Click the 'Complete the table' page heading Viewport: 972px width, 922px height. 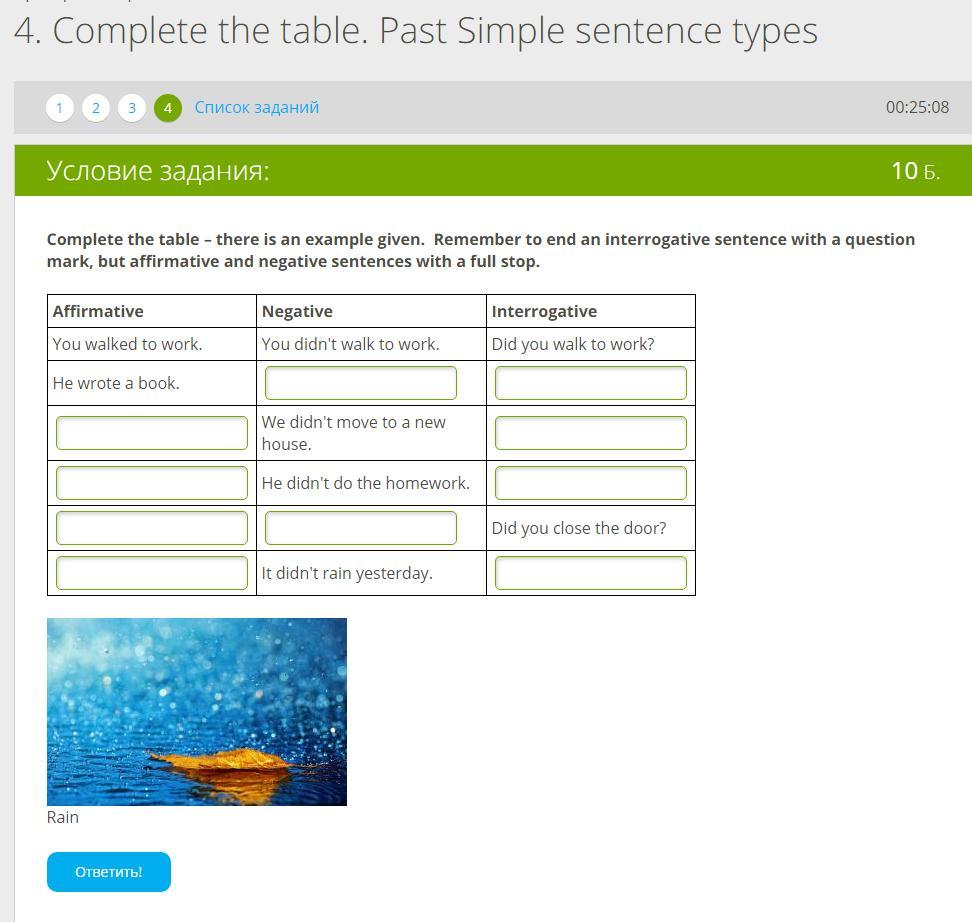point(416,31)
